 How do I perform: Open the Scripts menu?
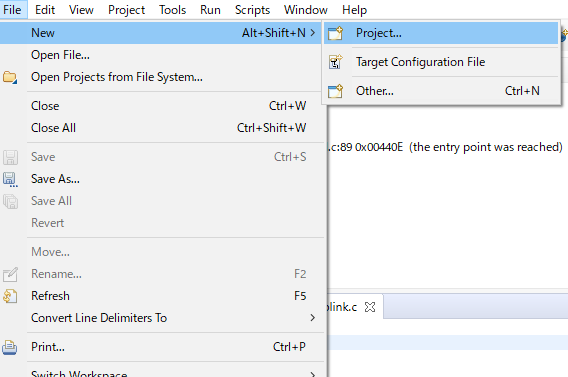pyautogui.click(x=252, y=10)
